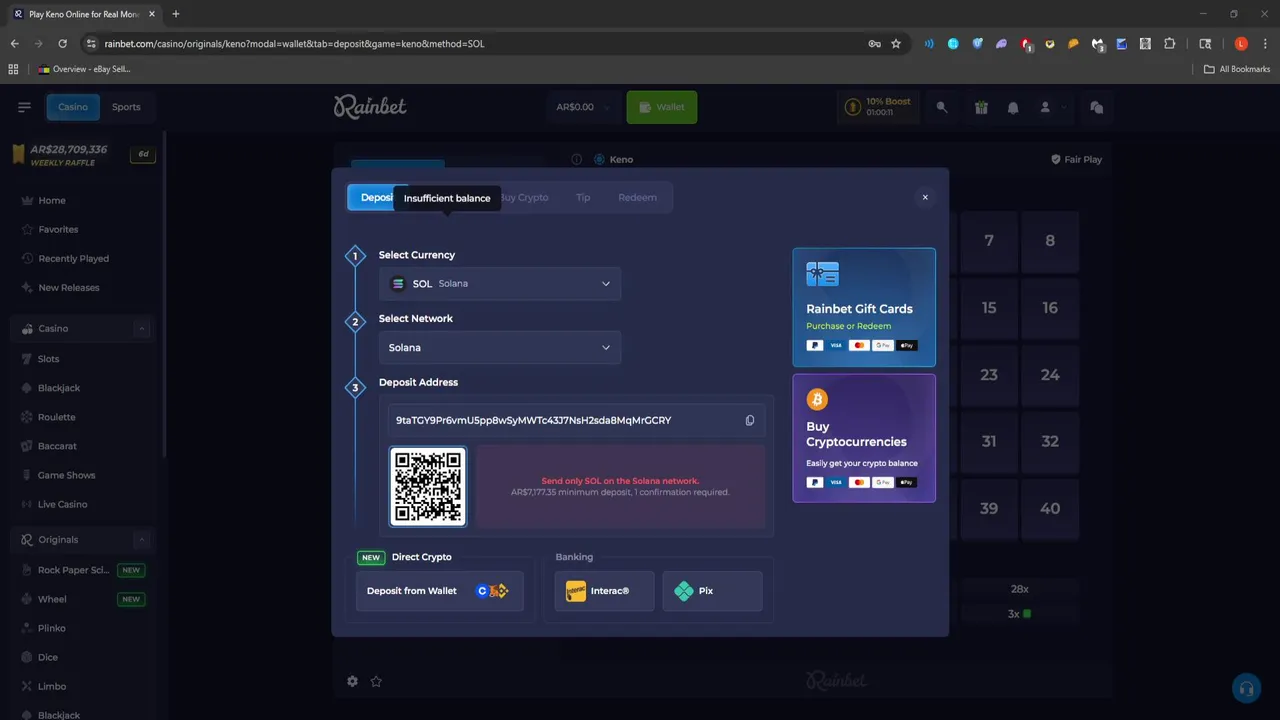Select the Sports top tab
Screen dimensions: 1280x720
pyautogui.click(x=126, y=107)
